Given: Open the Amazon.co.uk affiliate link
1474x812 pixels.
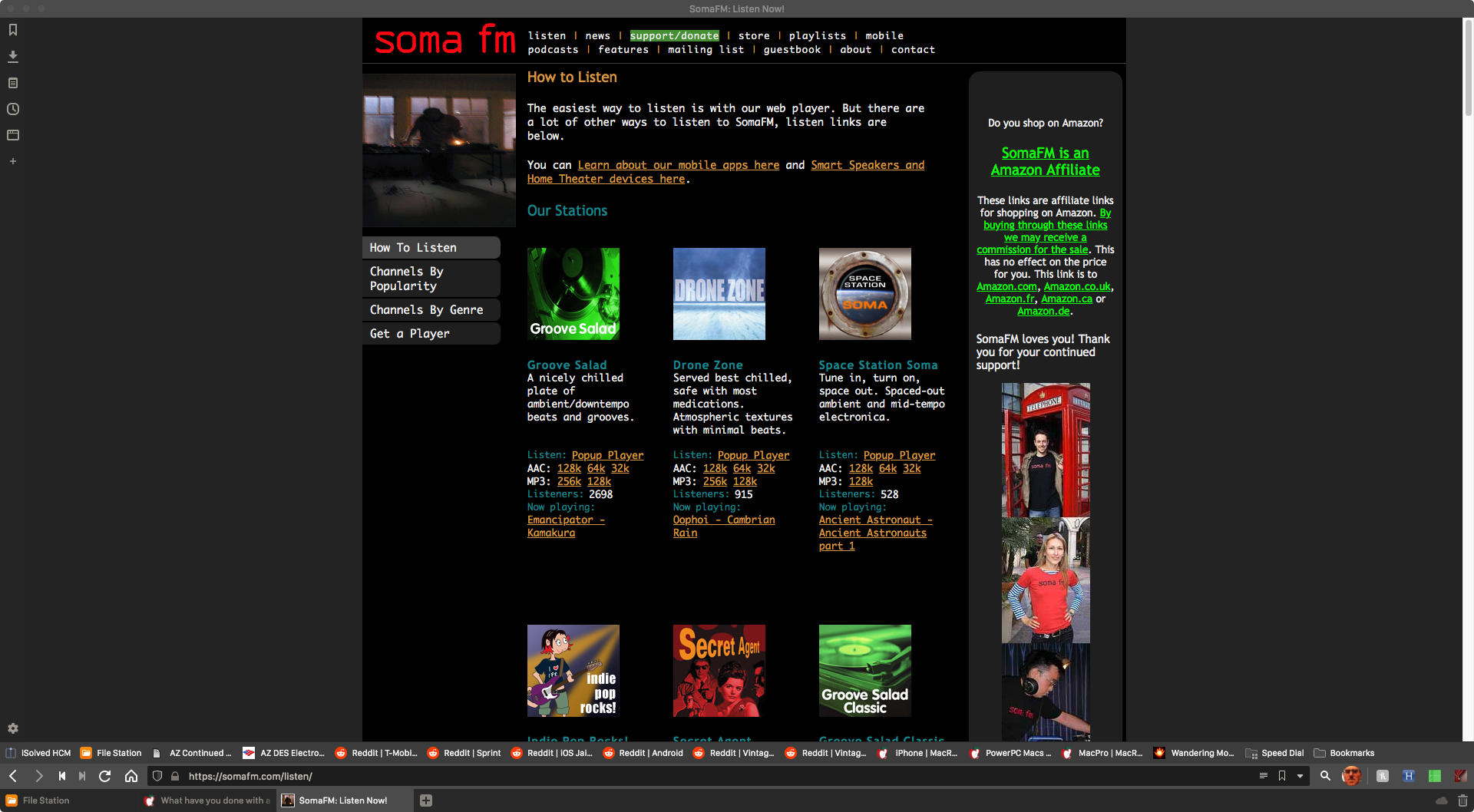Looking at the screenshot, I should pyautogui.click(x=1077, y=286).
